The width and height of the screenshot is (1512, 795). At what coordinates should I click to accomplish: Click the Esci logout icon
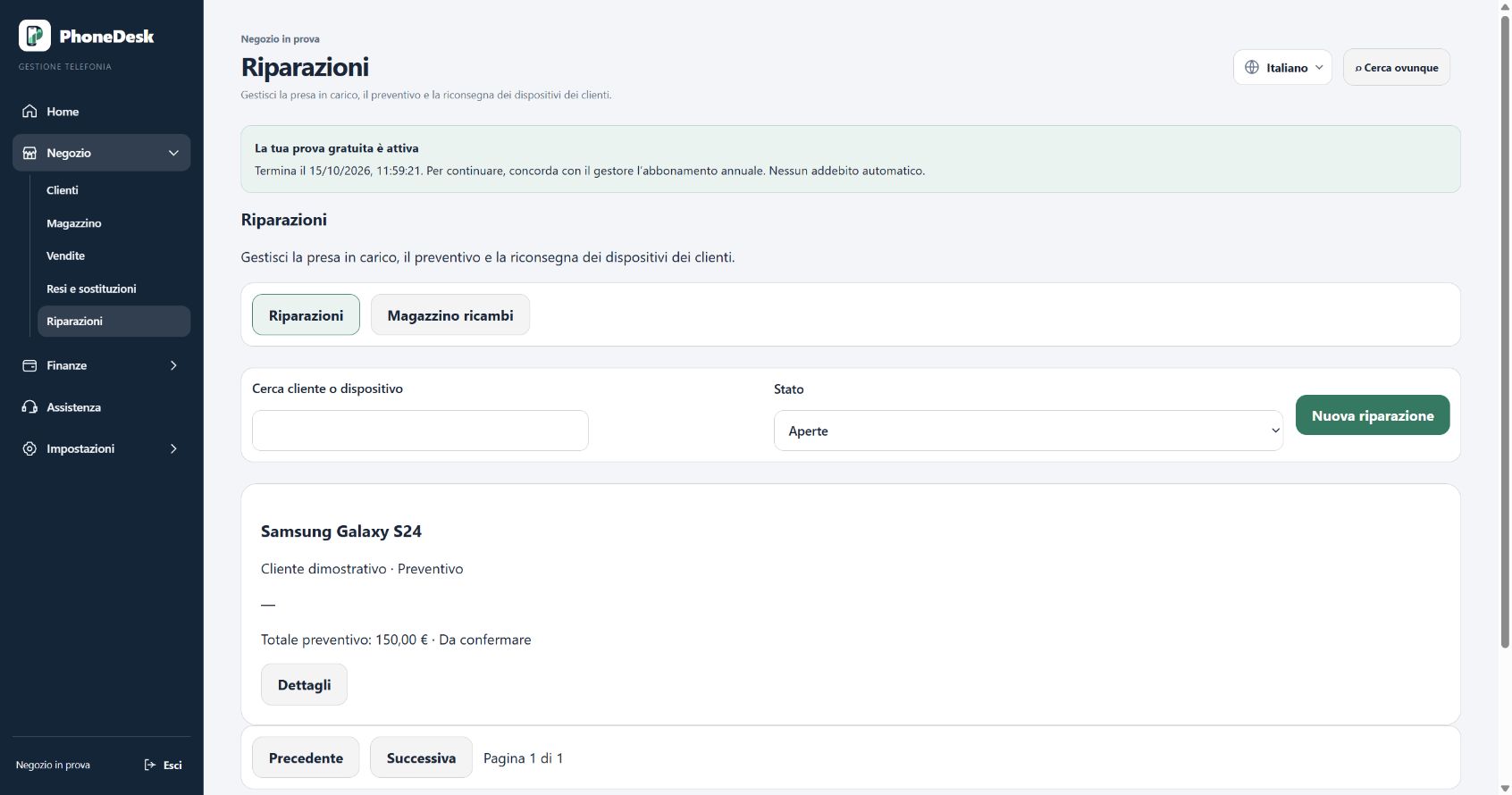(x=150, y=765)
